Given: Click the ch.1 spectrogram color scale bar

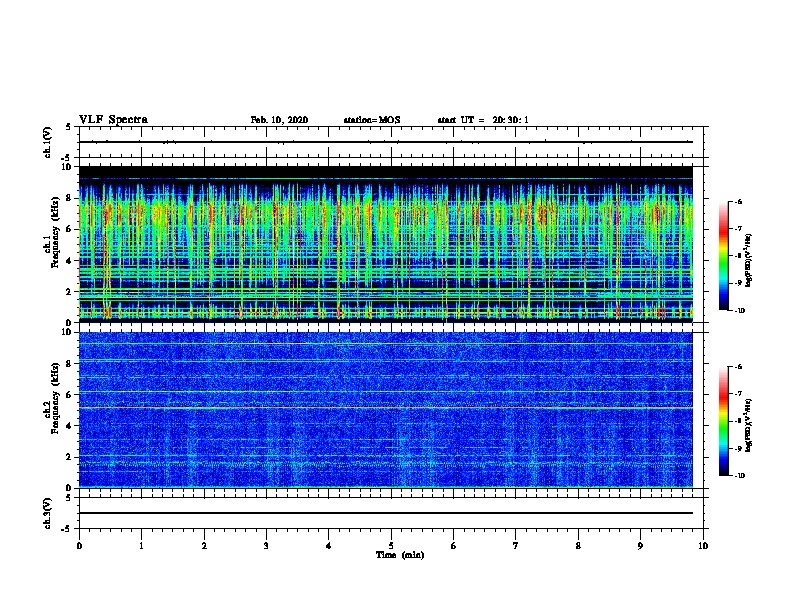Looking at the screenshot, I should [723, 256].
